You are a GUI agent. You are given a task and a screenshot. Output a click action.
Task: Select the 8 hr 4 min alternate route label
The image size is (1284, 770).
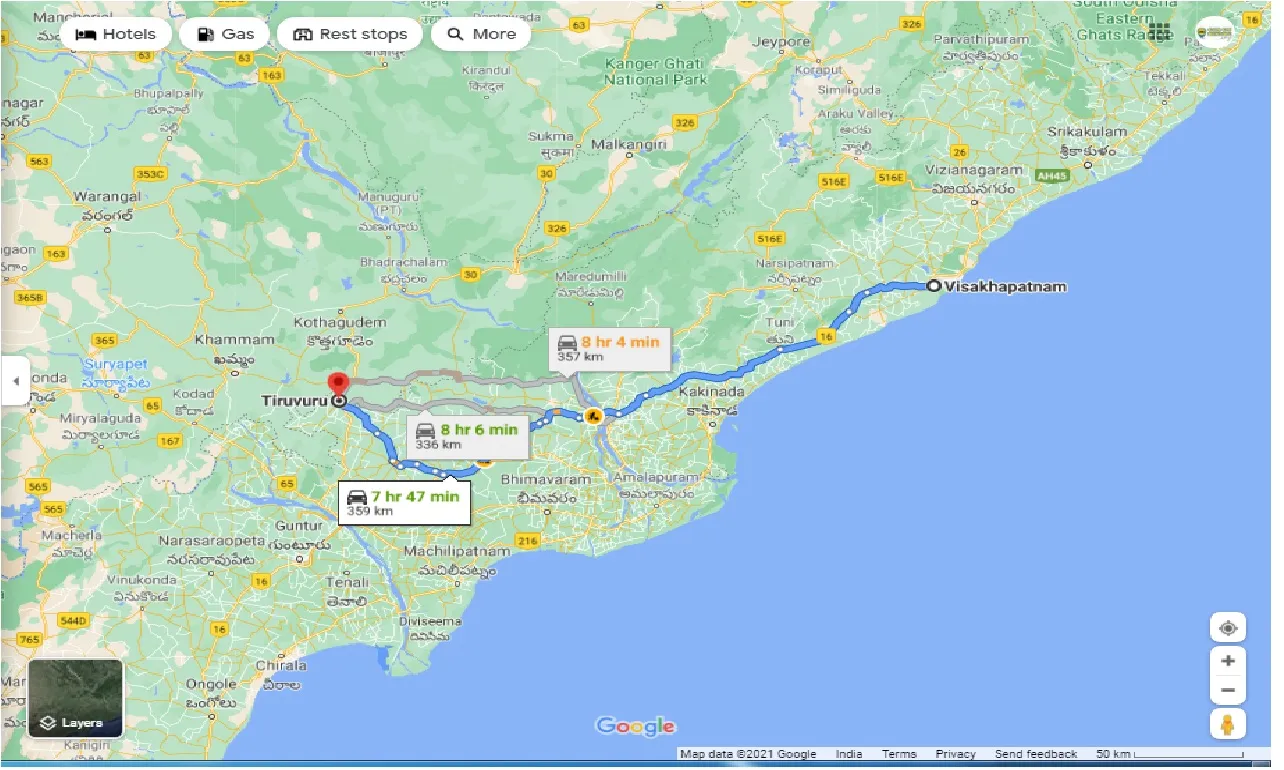tap(610, 348)
